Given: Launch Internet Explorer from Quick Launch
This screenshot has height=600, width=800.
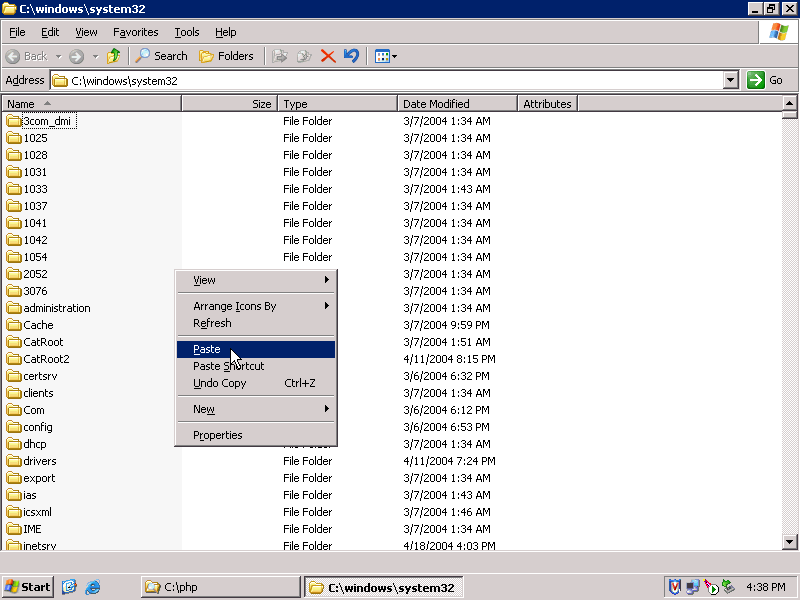Looking at the screenshot, I should pyautogui.click(x=93, y=587).
